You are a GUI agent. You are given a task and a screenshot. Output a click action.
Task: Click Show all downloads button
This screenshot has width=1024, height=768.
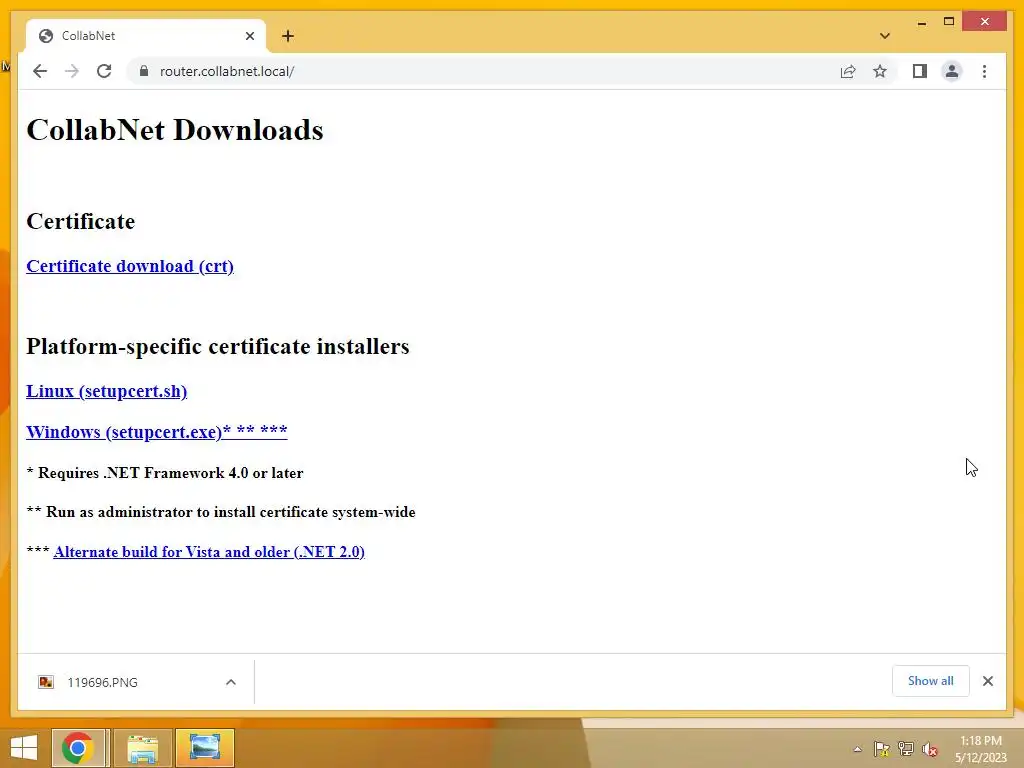pos(931,681)
